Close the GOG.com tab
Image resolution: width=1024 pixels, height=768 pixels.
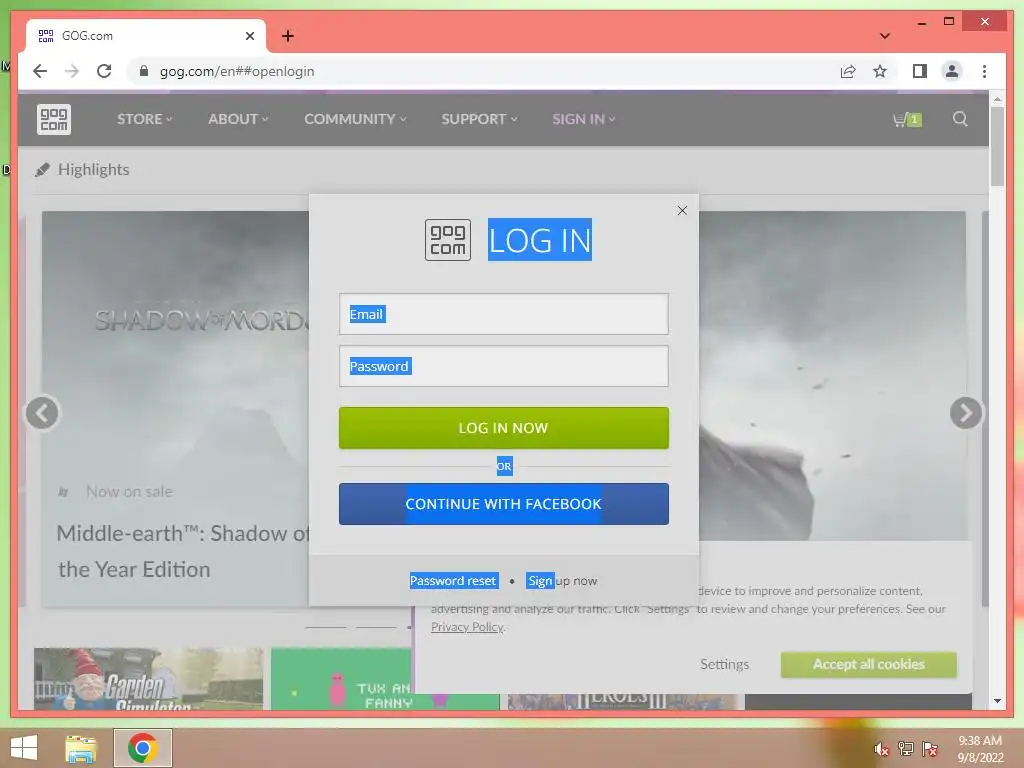point(249,36)
